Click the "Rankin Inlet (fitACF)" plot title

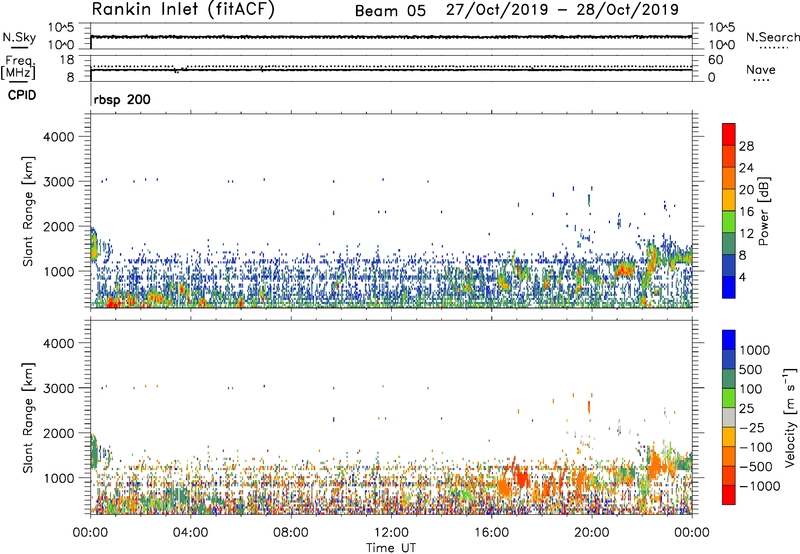pos(183,9)
